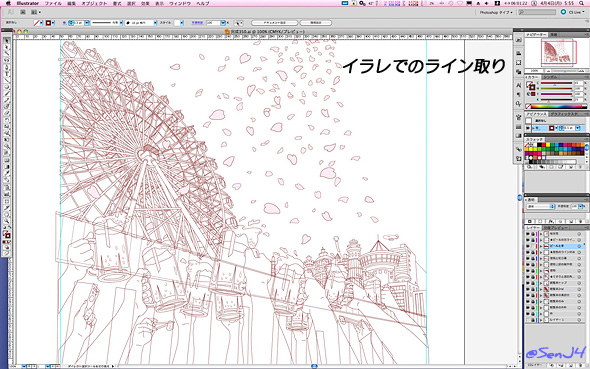Screen dimensions: 590x369
Task: Expand the topmost layer's disclosure triangle
Action: [541, 234]
